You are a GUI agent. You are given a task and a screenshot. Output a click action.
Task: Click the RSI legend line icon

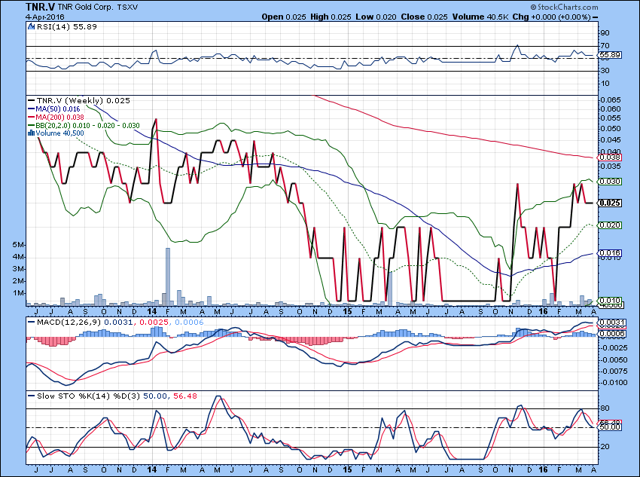pos(31,27)
